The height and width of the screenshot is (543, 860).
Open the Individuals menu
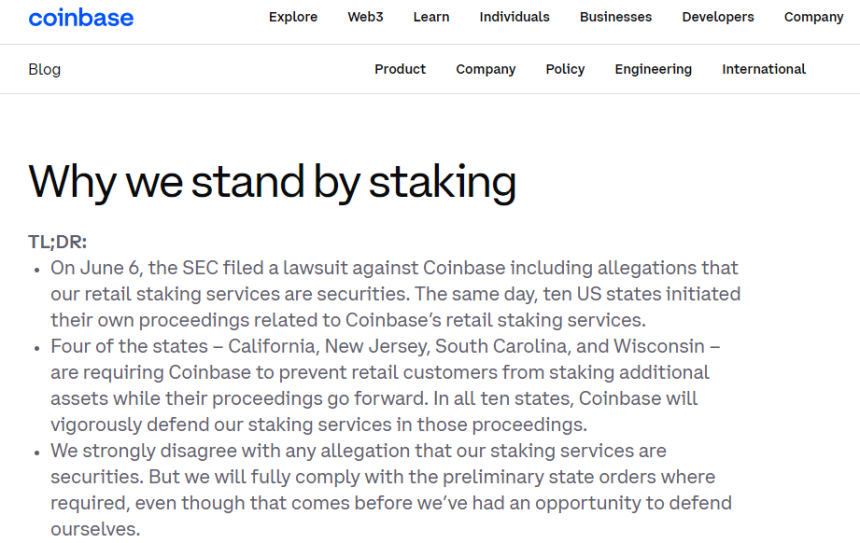click(514, 17)
